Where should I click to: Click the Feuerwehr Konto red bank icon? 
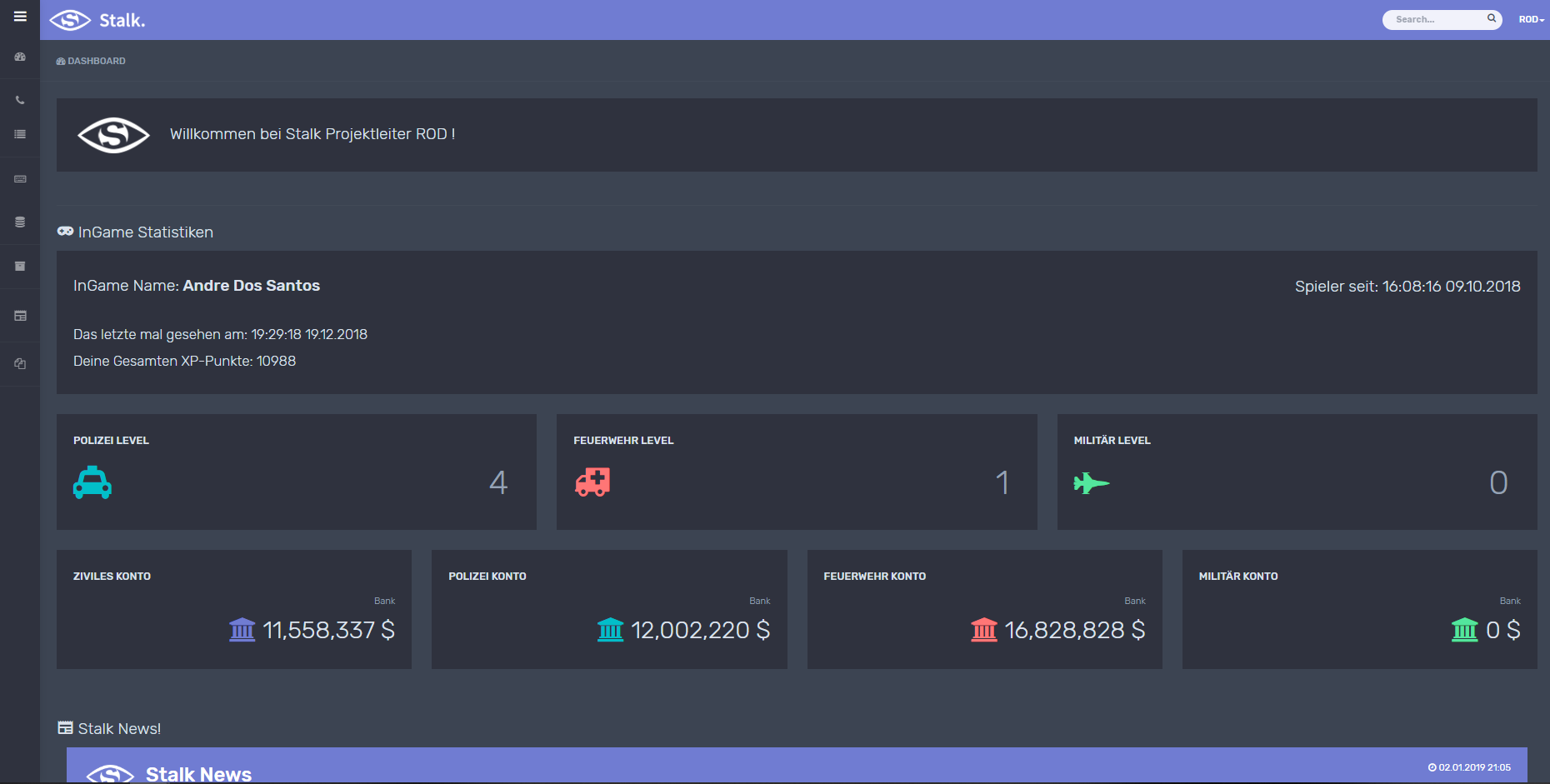(983, 630)
